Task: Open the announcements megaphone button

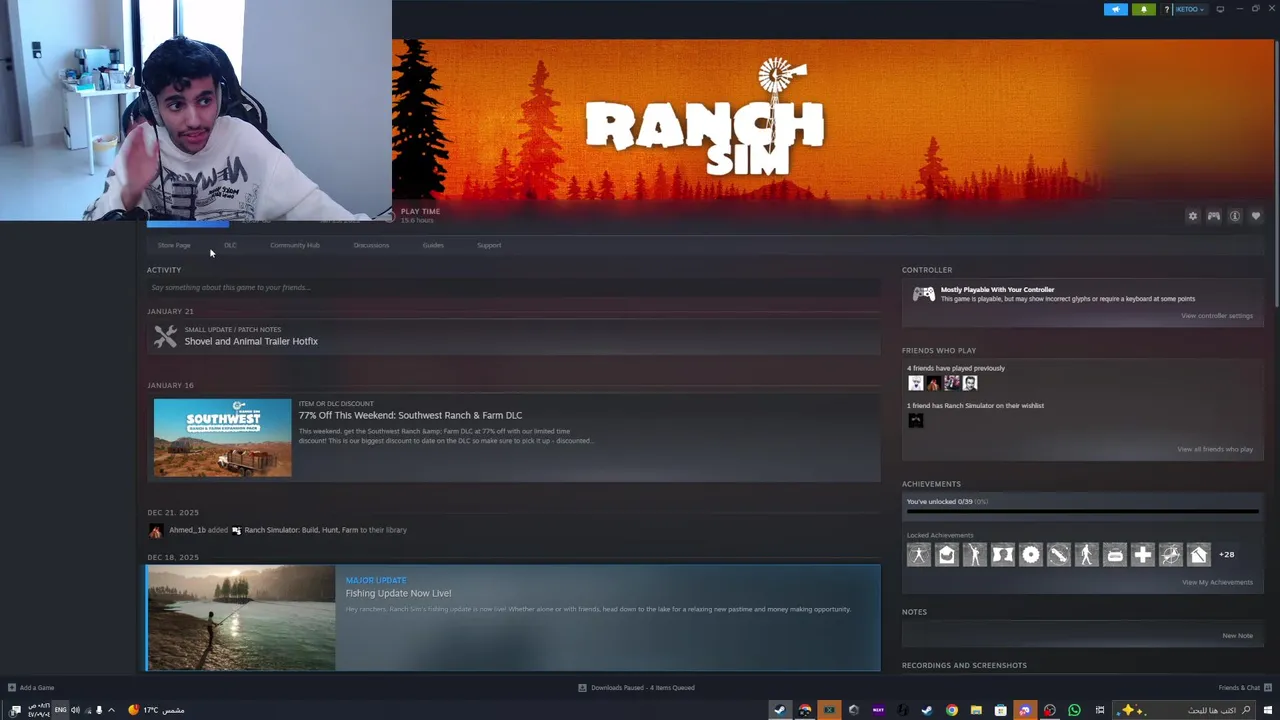Action: (1116, 9)
